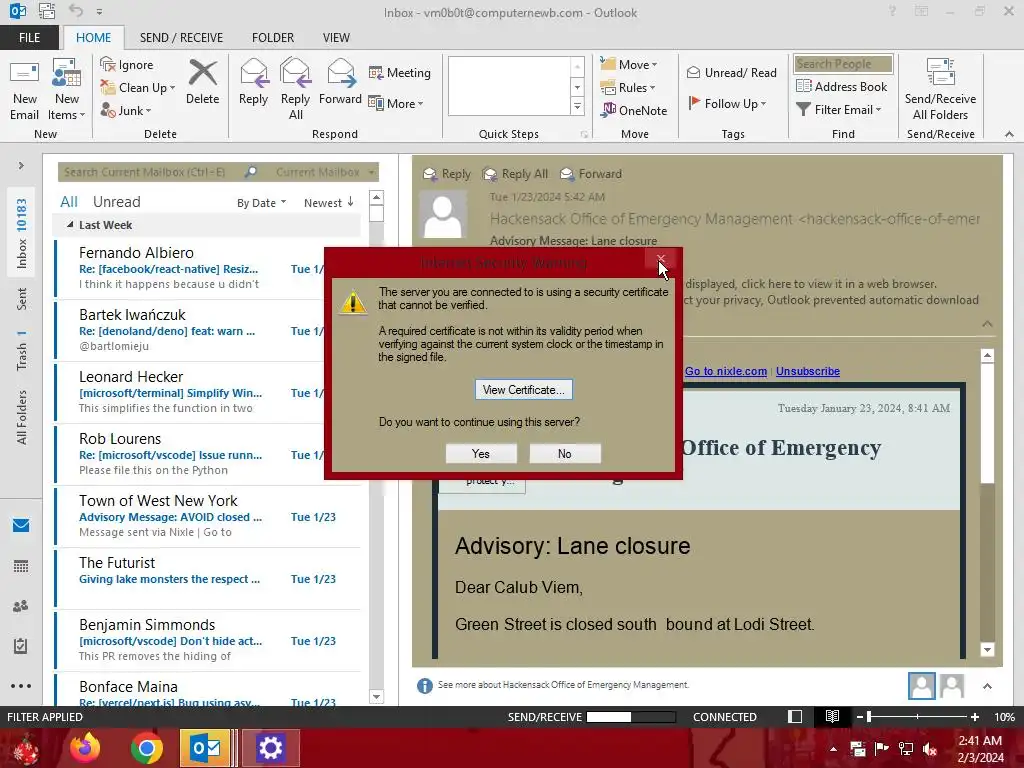Click the Go to nixle.com link
The width and height of the screenshot is (1024, 768).
coord(726,371)
